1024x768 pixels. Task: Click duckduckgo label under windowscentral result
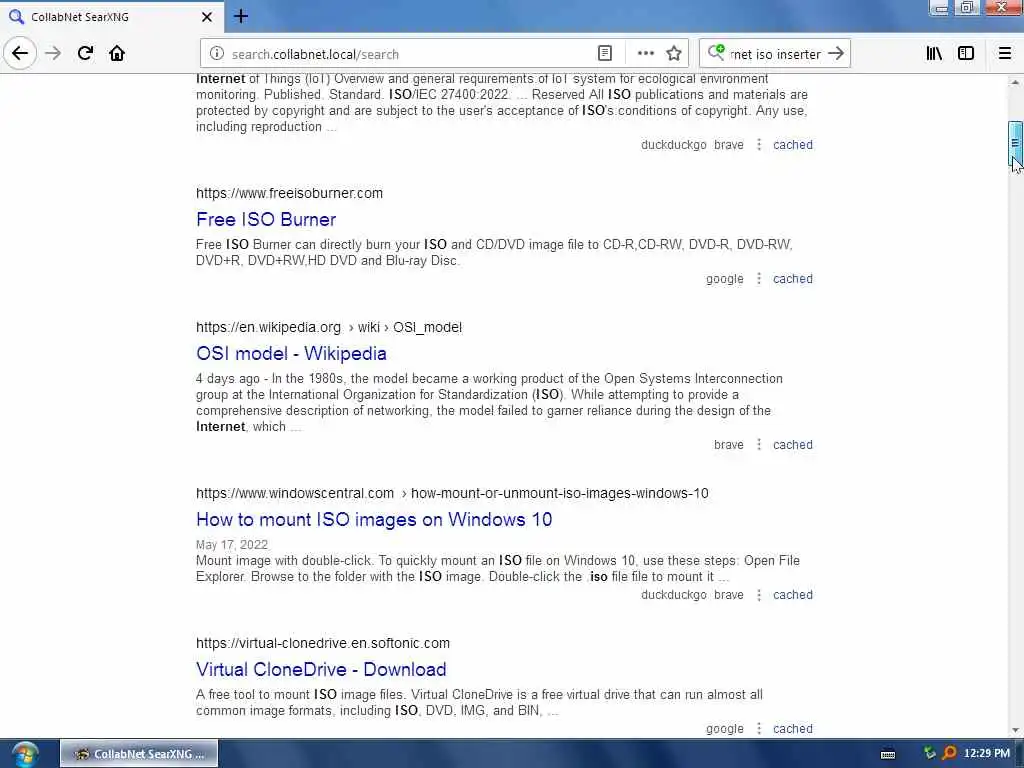(674, 595)
